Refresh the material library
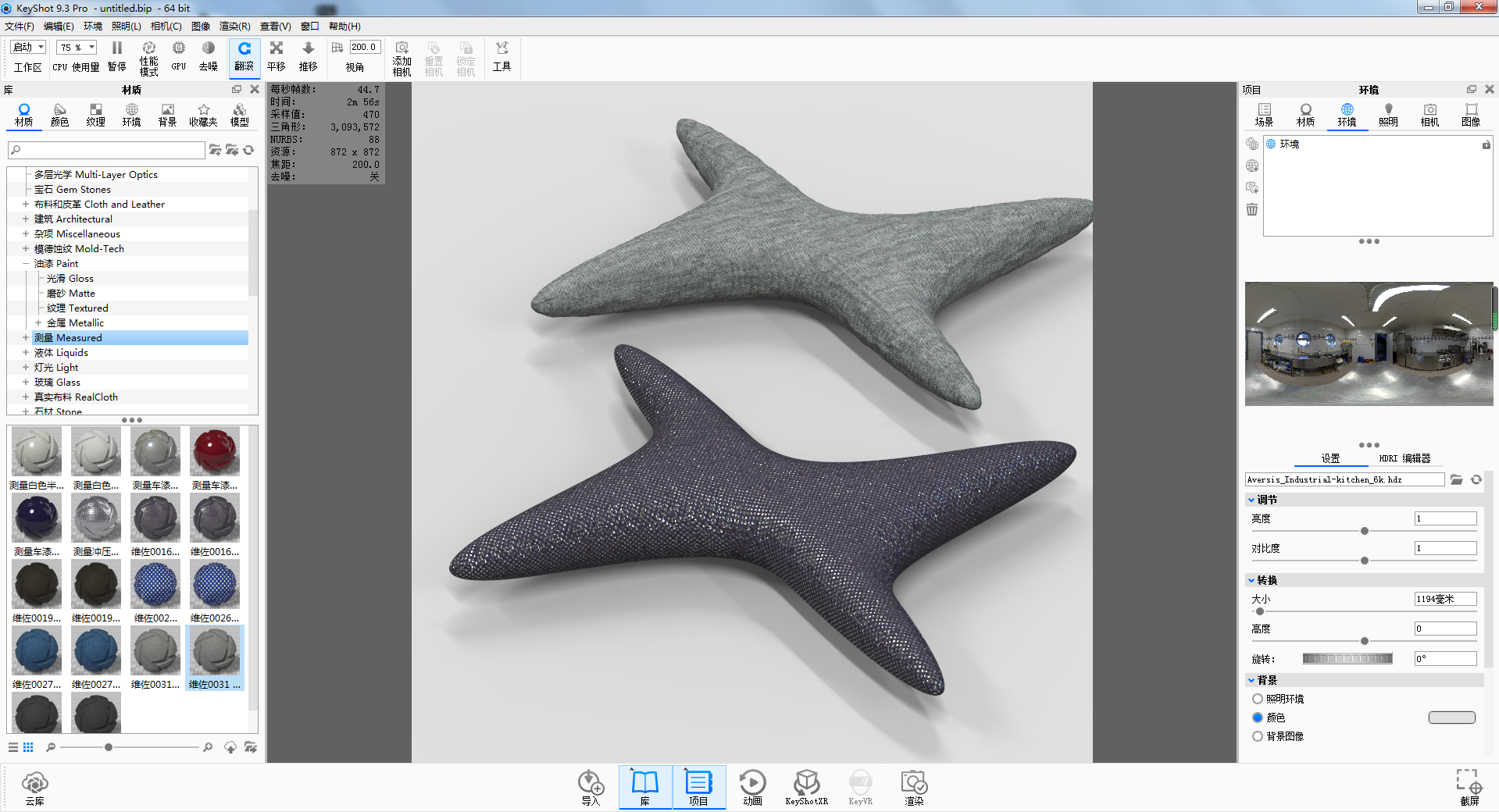This screenshot has height=812, width=1499. tap(249, 150)
